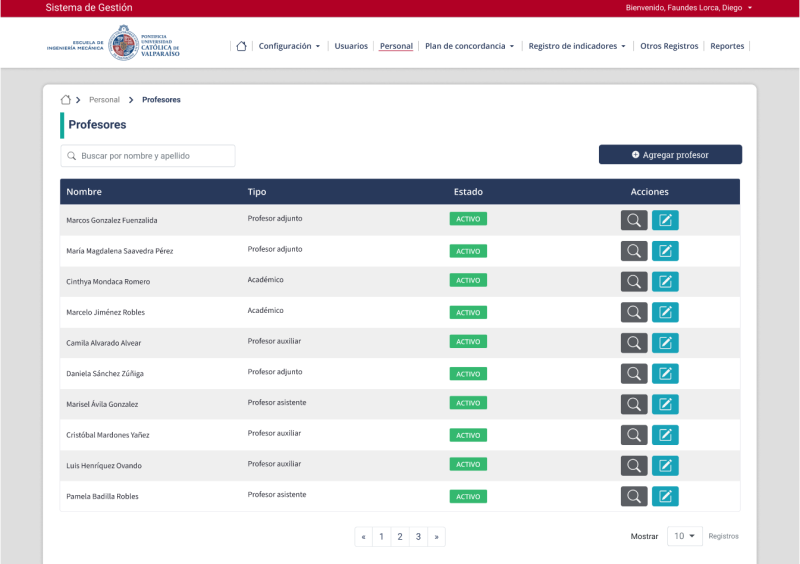The height and width of the screenshot is (564, 800).
Task: Go to next page of results
Action: point(436,536)
